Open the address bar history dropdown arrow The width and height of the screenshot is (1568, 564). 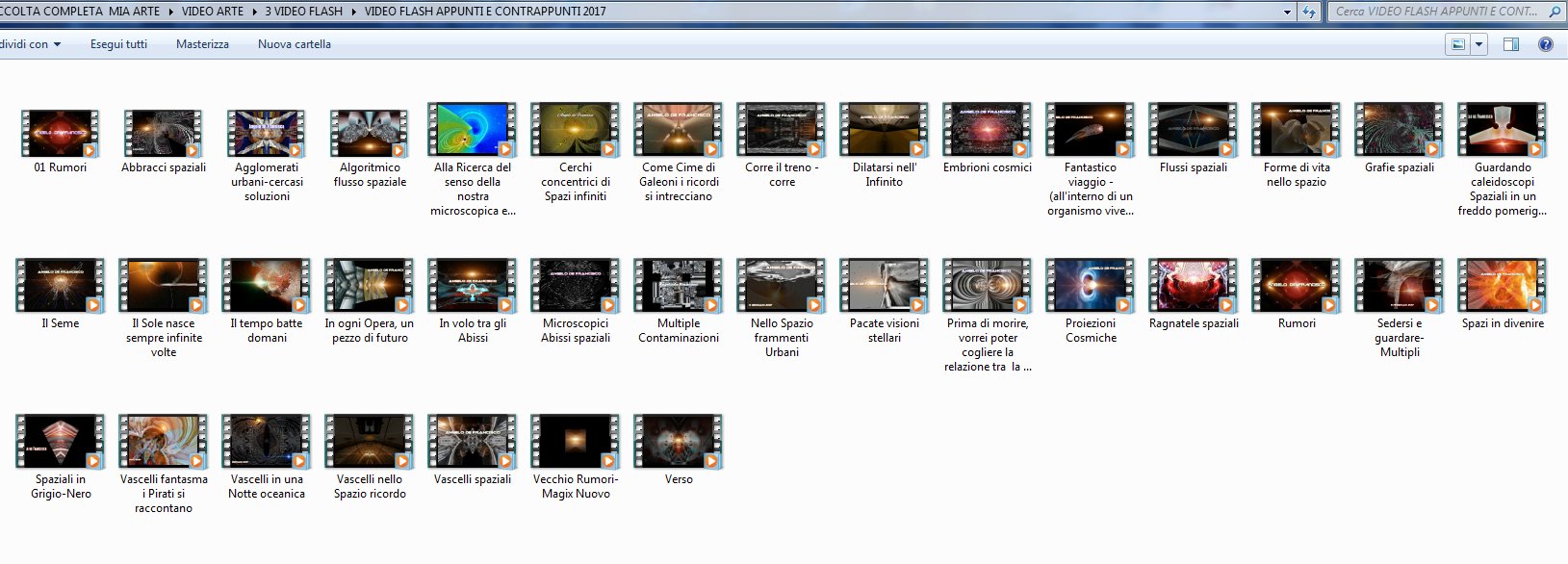tap(1288, 12)
